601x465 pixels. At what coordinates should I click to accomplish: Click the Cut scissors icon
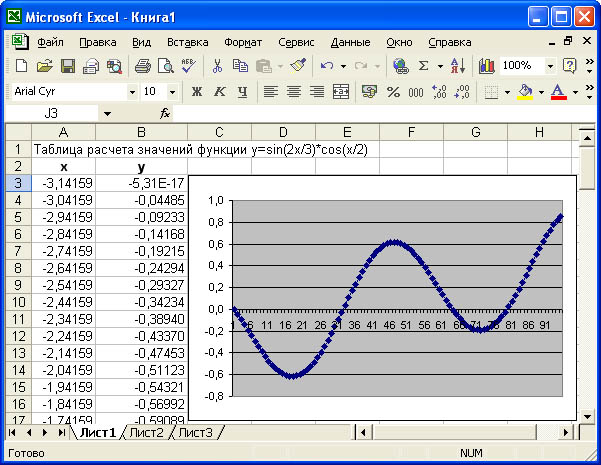coord(217,66)
